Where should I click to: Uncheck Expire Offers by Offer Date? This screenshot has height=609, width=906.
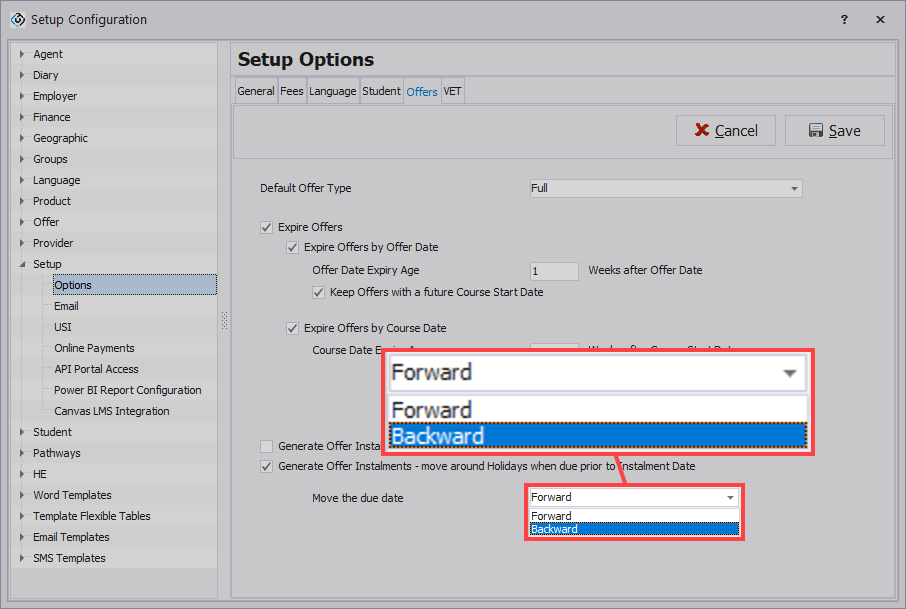pyautogui.click(x=293, y=247)
